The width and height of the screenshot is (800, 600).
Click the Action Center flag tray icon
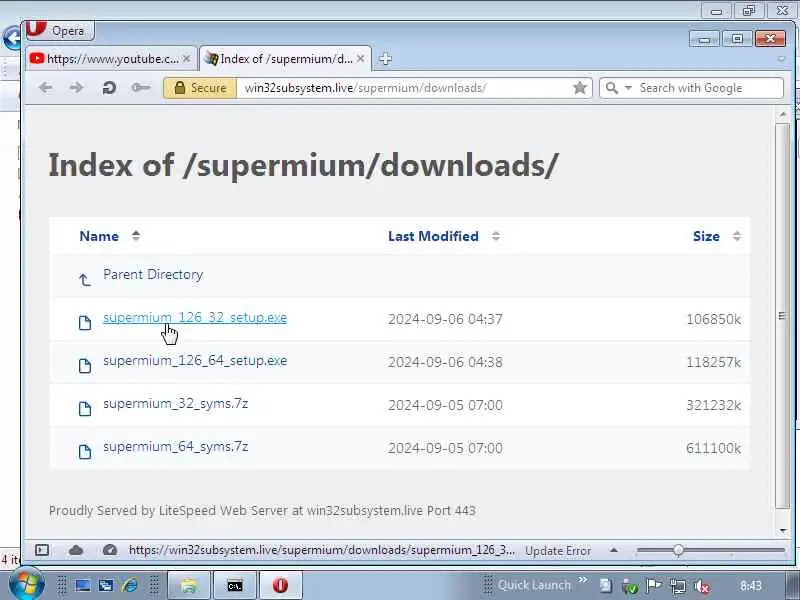654,586
